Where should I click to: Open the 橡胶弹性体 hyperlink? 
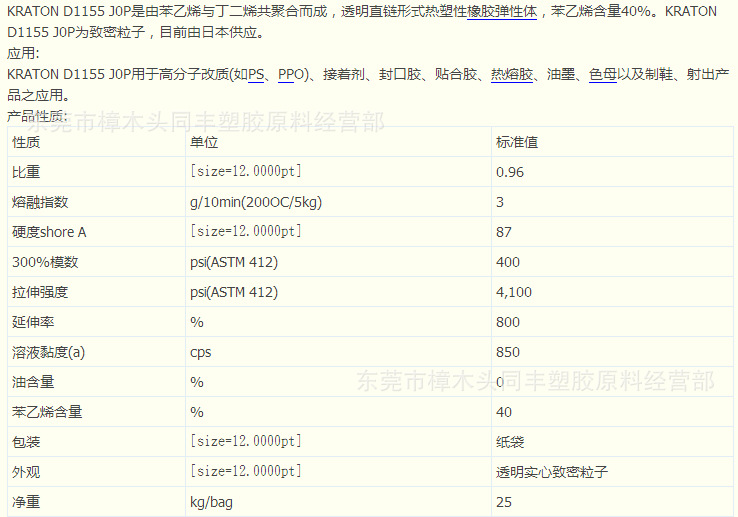502,11
